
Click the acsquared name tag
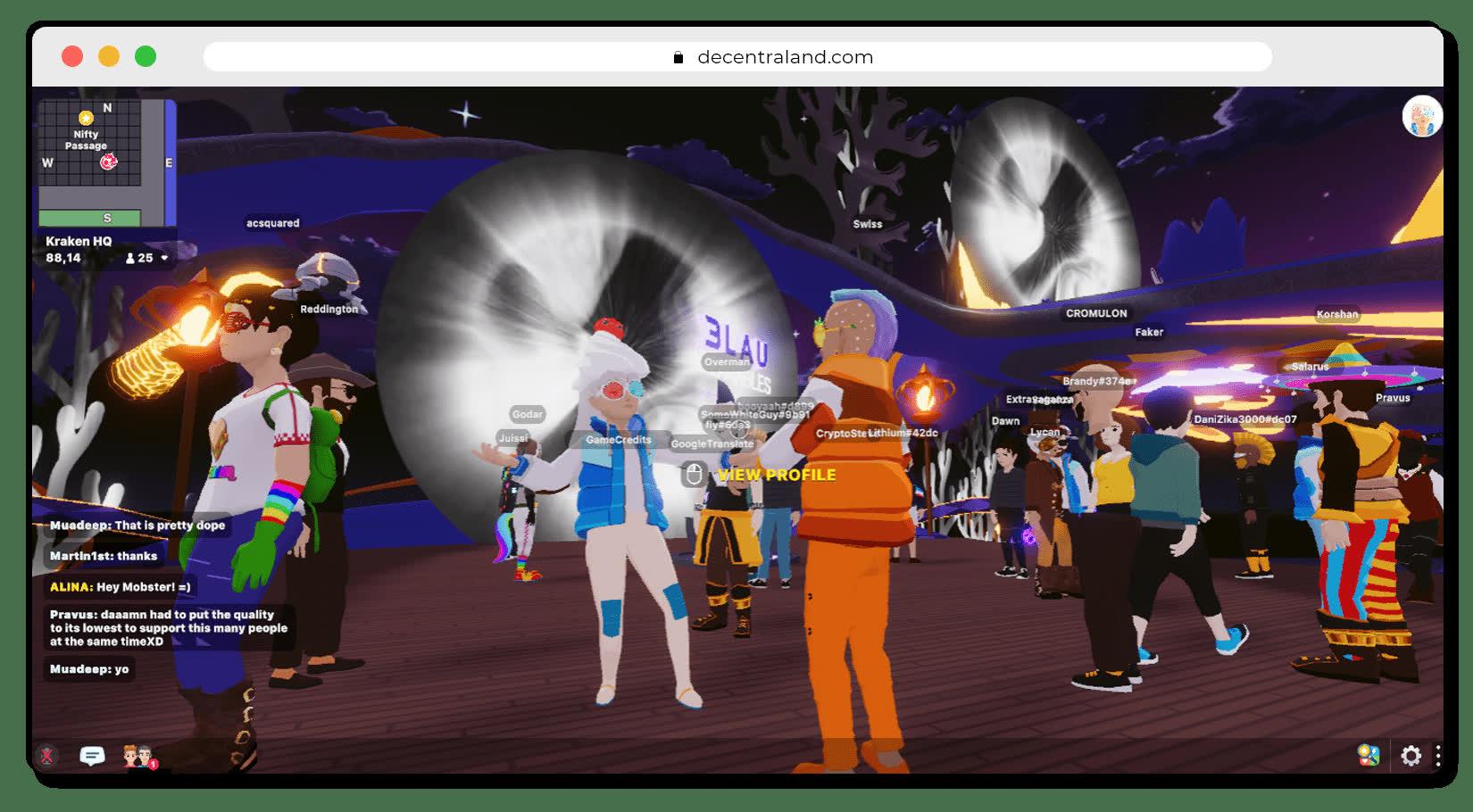272,223
